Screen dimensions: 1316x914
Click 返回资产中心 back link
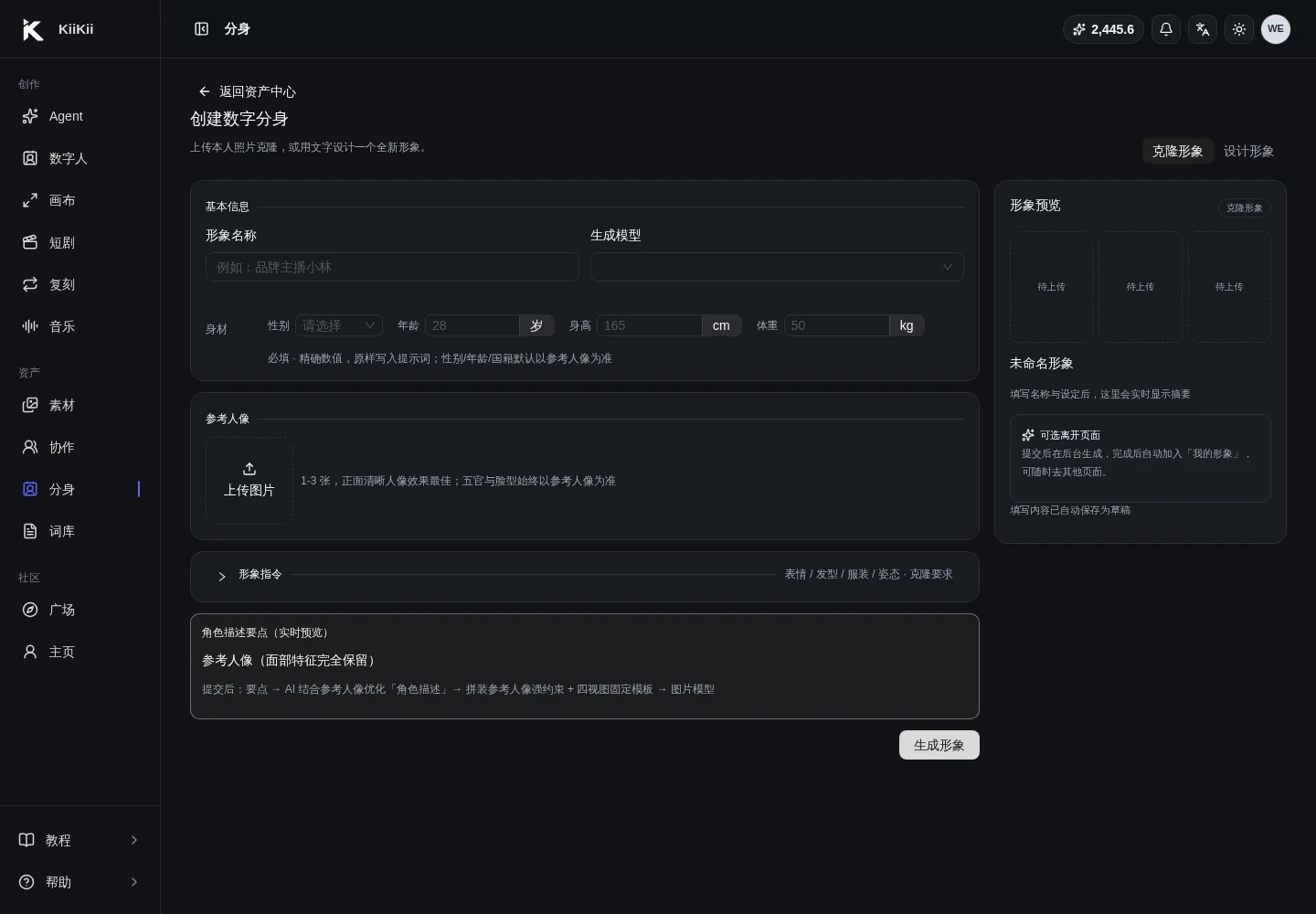pyautogui.click(x=247, y=91)
